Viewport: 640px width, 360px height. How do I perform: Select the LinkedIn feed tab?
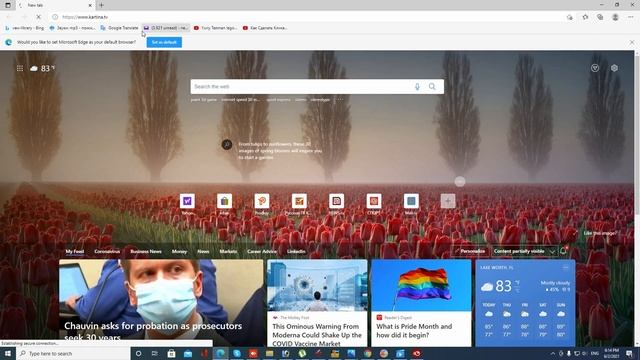pyautogui.click(x=296, y=251)
